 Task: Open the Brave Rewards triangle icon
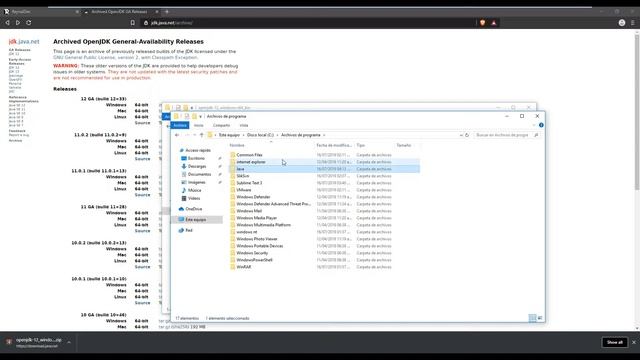click(494, 23)
